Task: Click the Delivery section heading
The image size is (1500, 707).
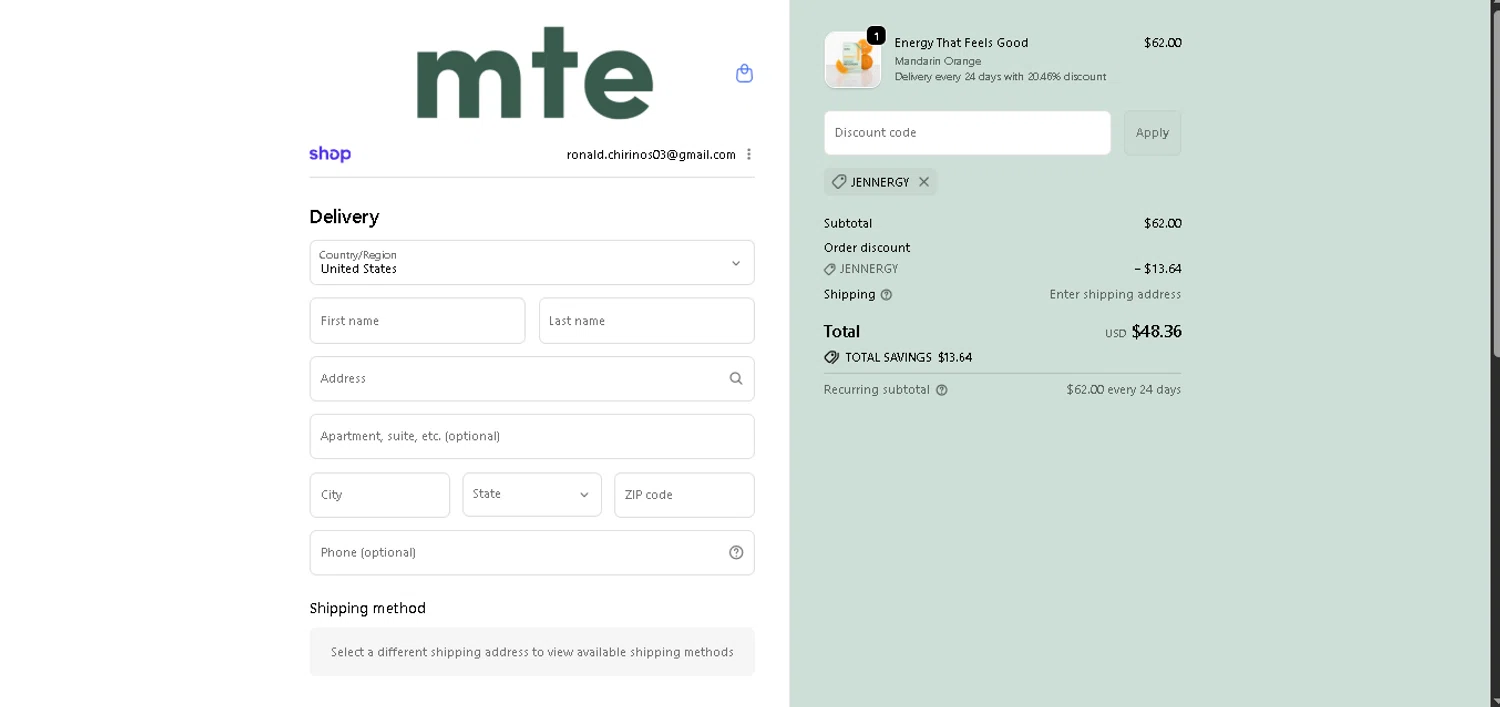Action: [x=344, y=217]
